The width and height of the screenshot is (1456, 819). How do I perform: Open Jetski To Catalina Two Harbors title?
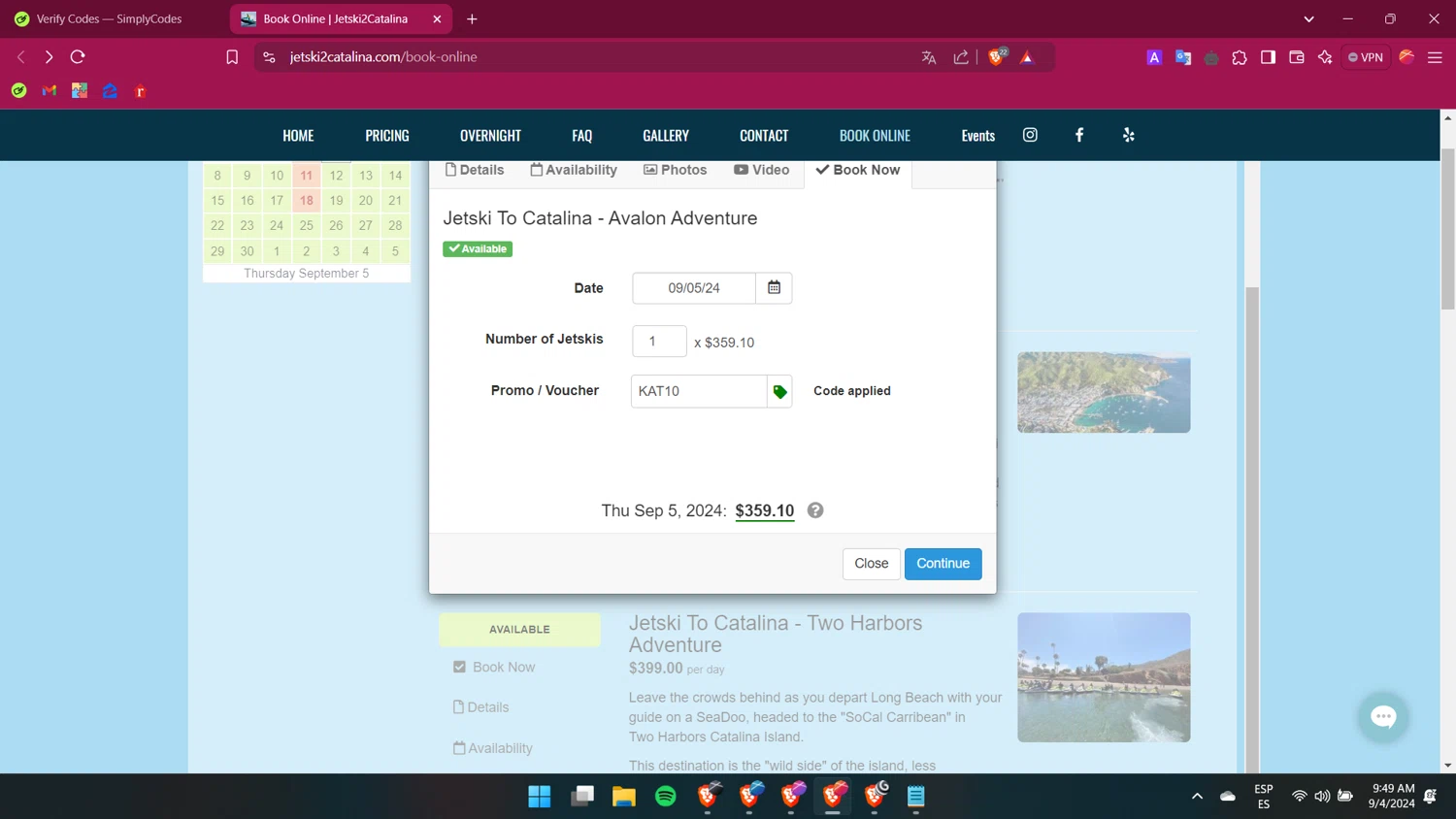click(x=776, y=634)
